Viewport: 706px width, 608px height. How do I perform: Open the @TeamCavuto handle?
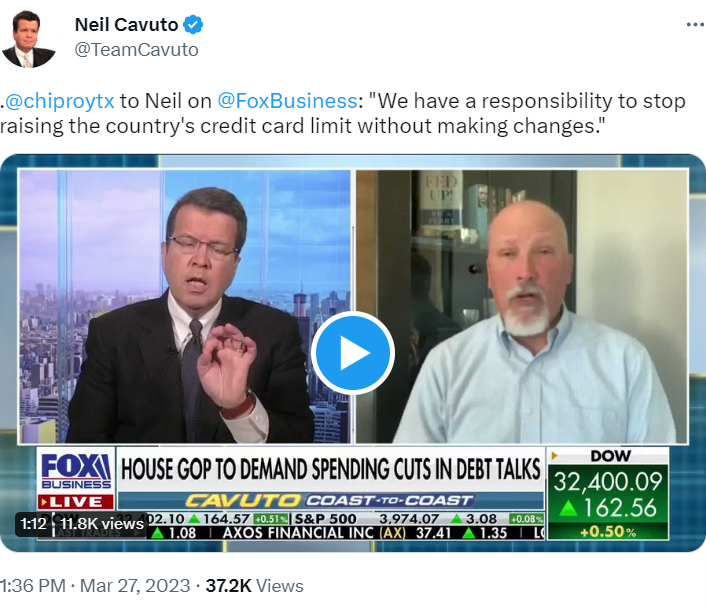[136, 50]
